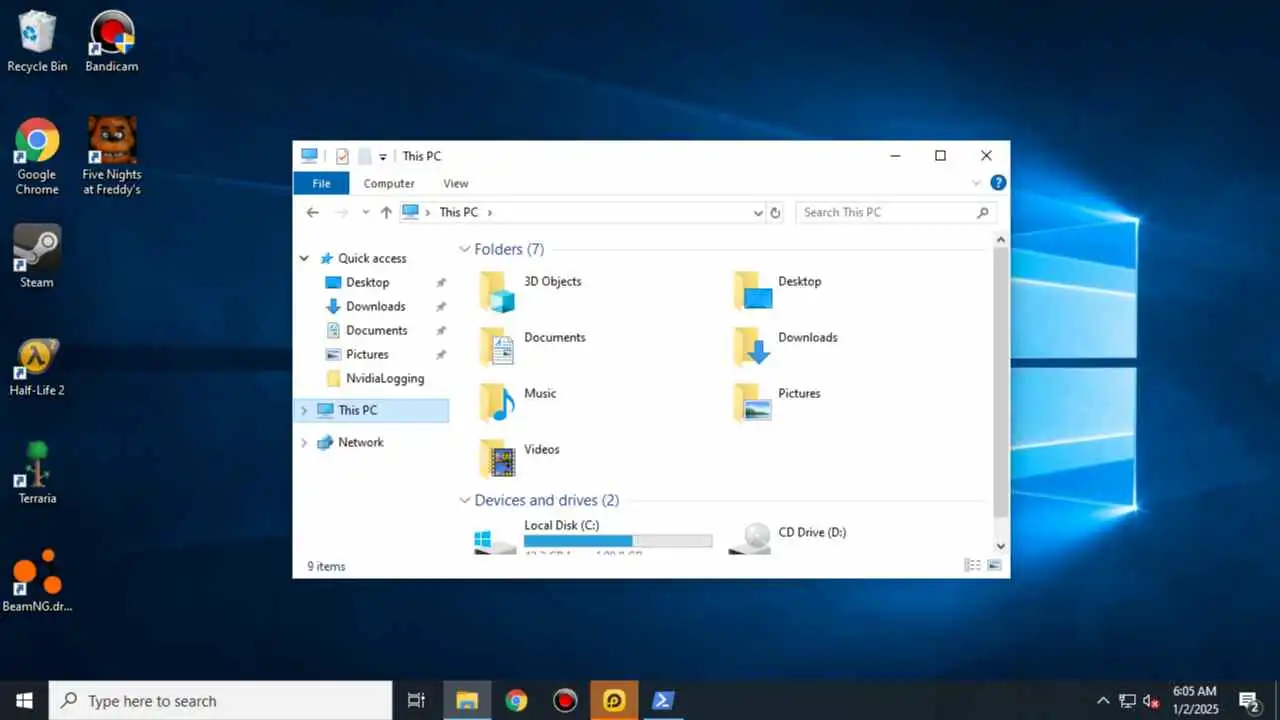Open Windows PowerShell from taskbar
1280x720 pixels.
pos(663,701)
